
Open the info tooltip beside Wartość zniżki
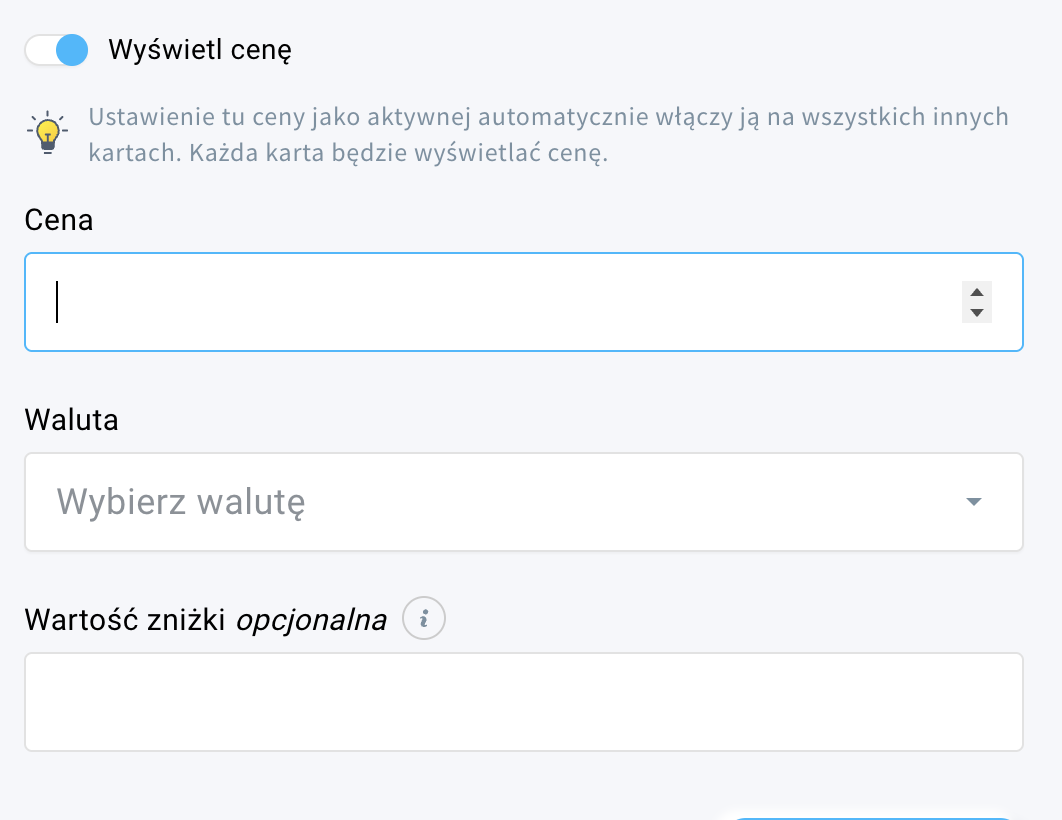point(424,618)
